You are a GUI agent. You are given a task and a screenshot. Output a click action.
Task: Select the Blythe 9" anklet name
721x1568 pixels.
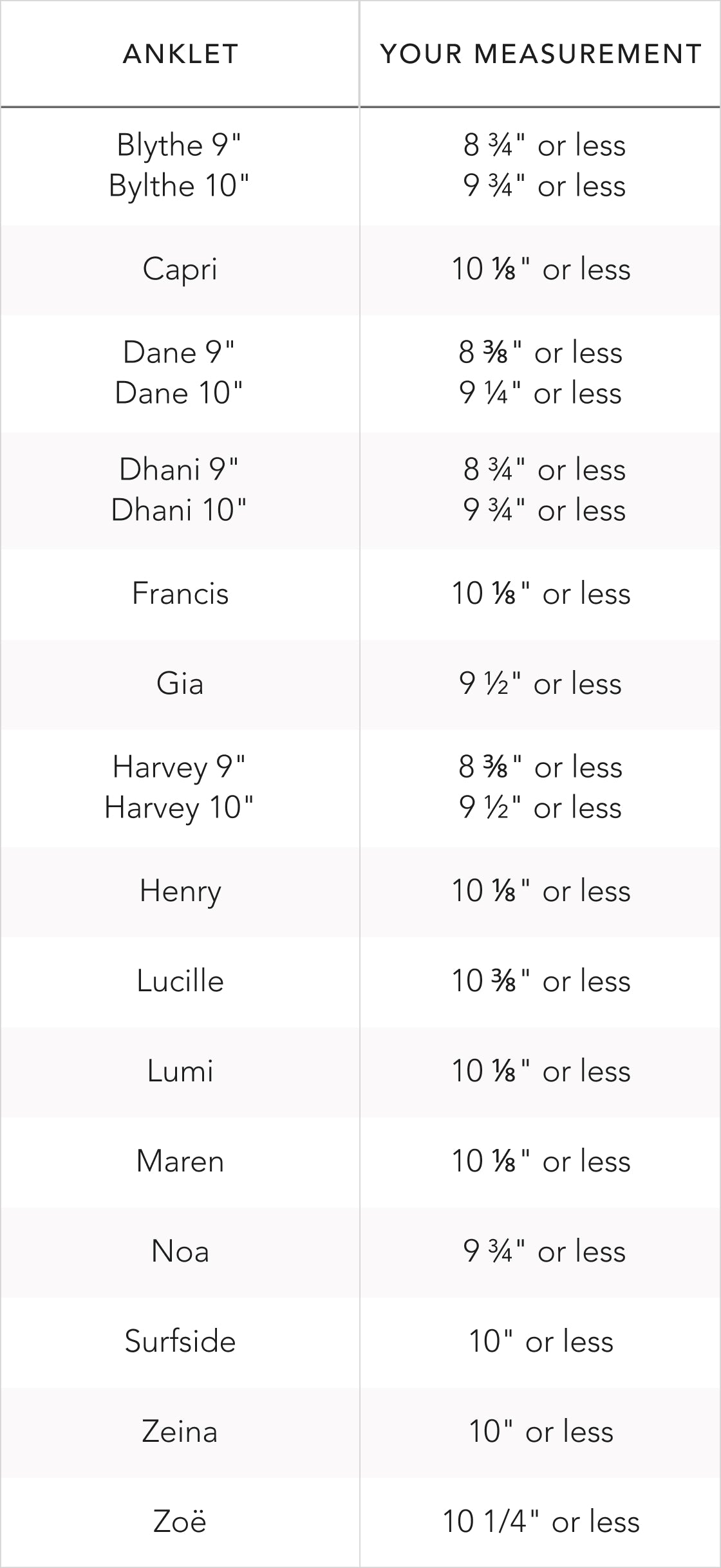click(x=179, y=145)
